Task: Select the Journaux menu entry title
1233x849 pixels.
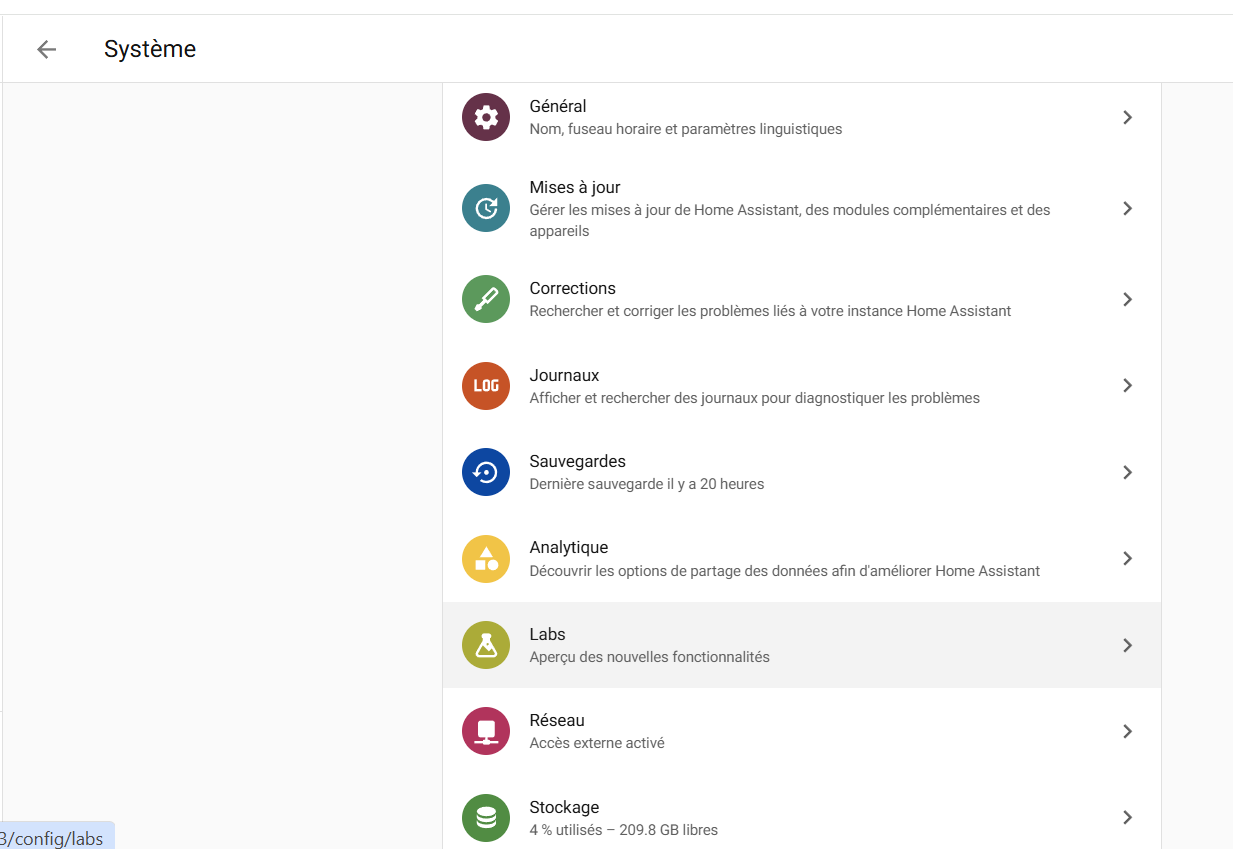Action: (x=564, y=375)
